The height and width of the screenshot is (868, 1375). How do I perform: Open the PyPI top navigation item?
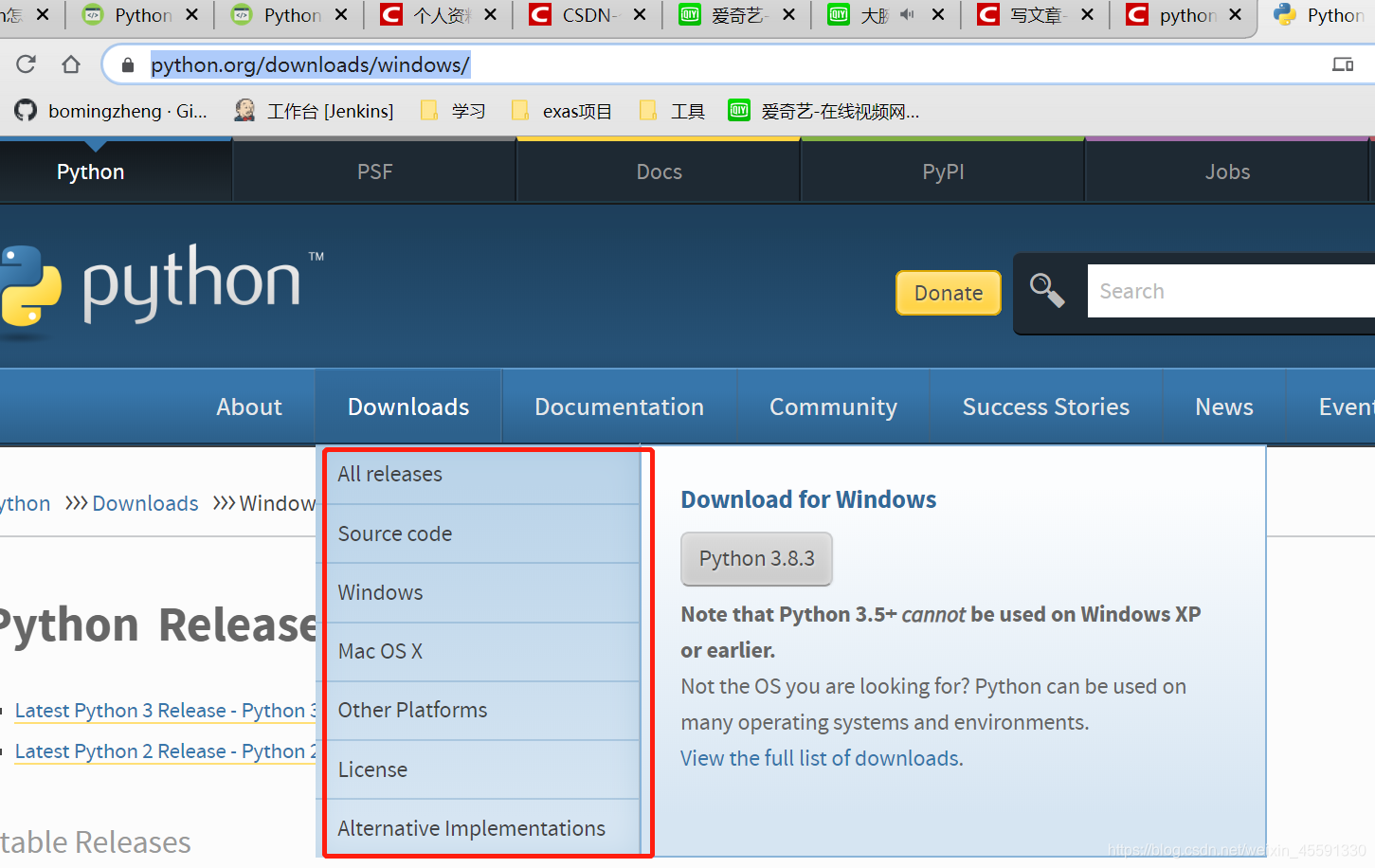943,172
